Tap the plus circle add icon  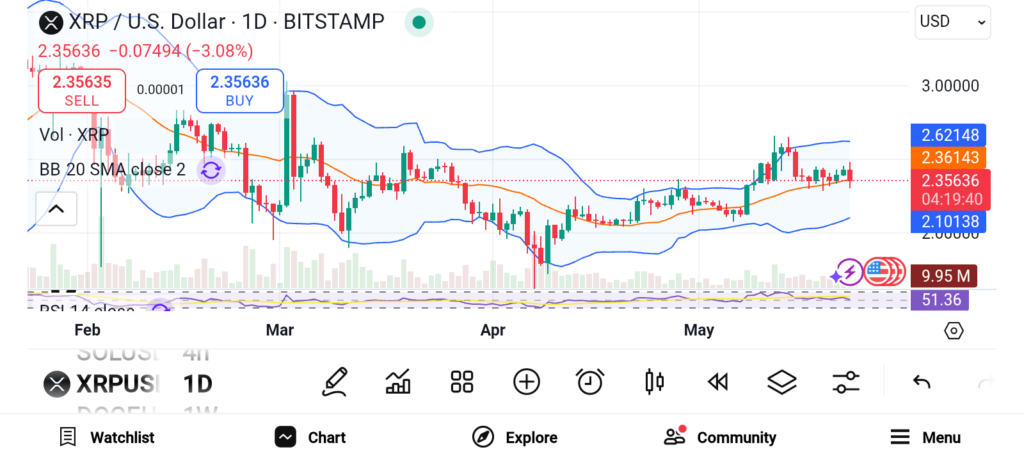(526, 382)
